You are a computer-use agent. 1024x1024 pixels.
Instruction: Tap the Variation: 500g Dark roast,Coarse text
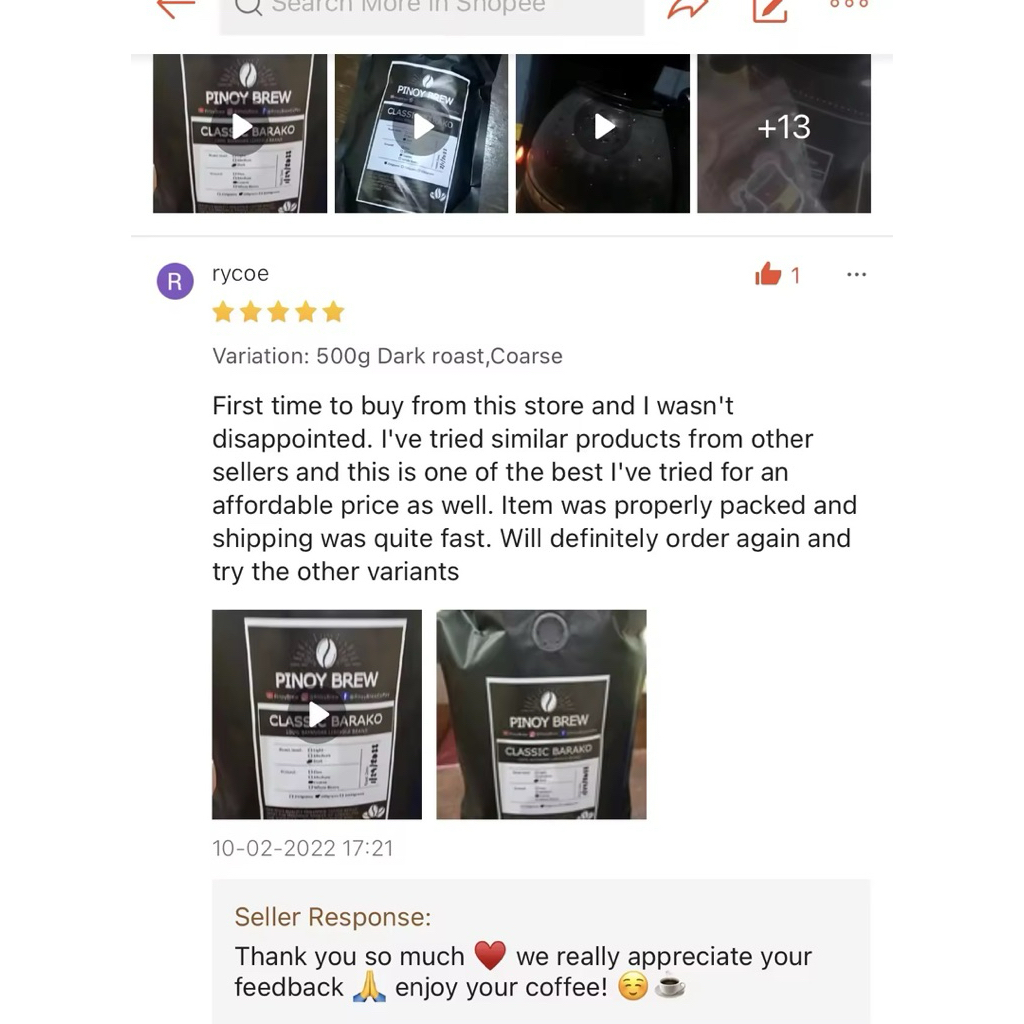pyautogui.click(x=387, y=356)
